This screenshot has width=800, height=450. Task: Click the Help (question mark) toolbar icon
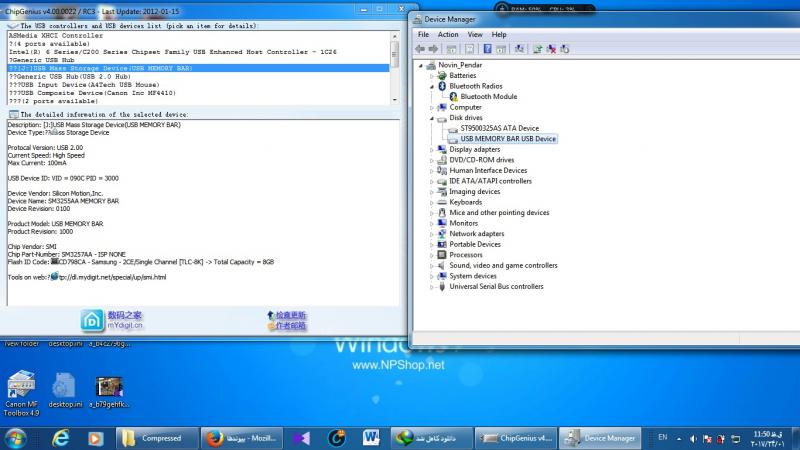click(x=487, y=49)
